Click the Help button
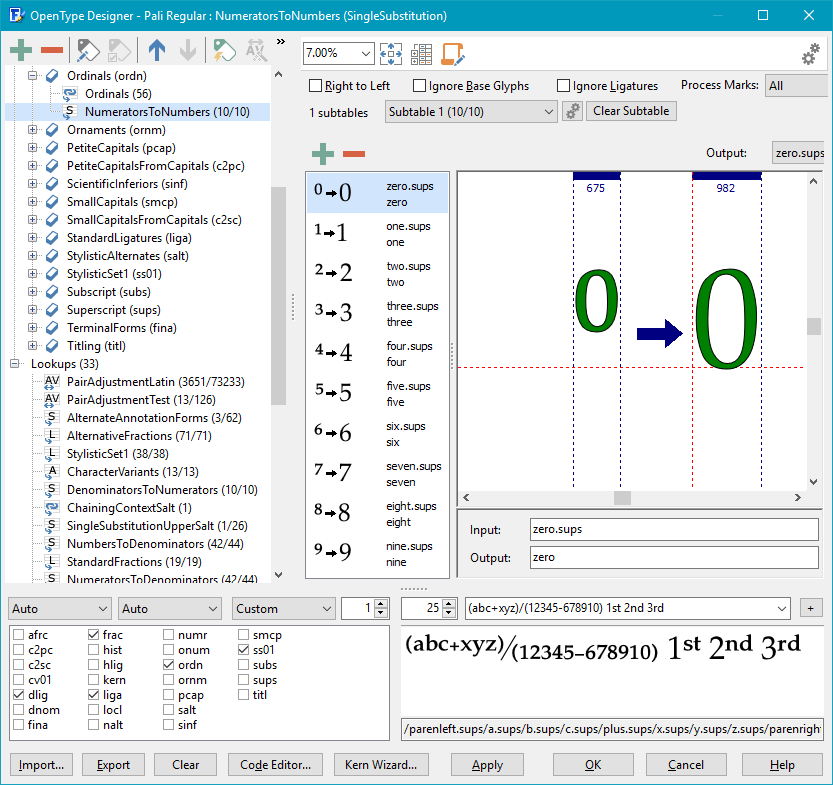 pyautogui.click(x=782, y=765)
